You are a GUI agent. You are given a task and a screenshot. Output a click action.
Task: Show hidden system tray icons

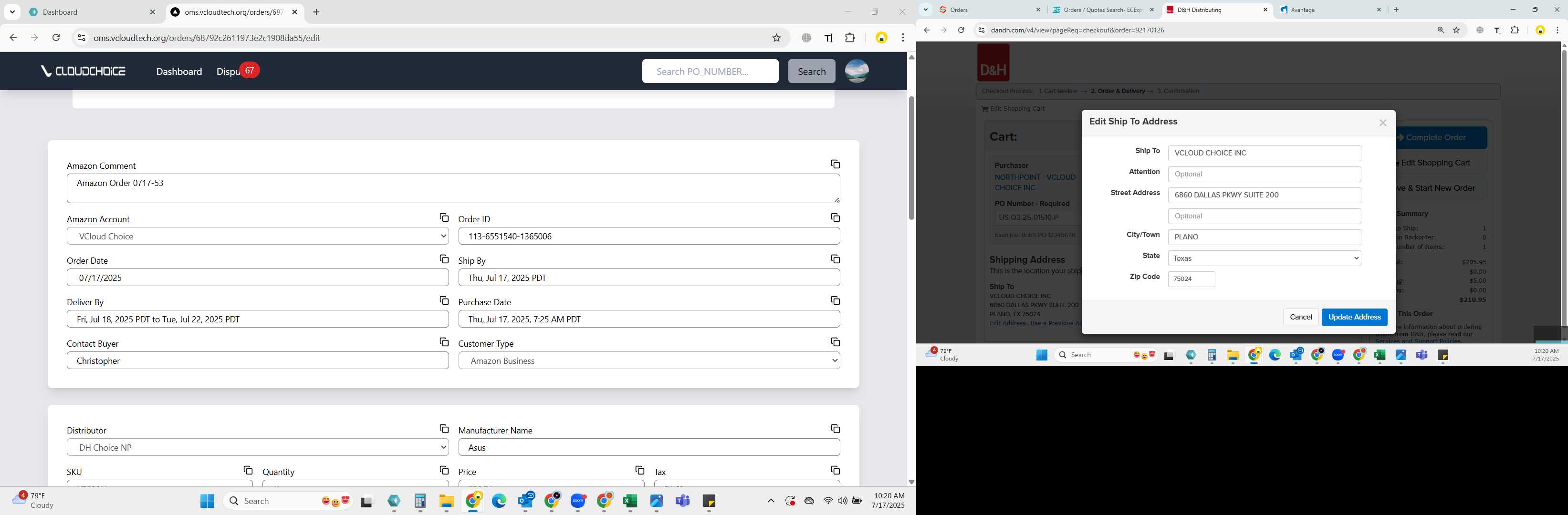click(x=771, y=500)
